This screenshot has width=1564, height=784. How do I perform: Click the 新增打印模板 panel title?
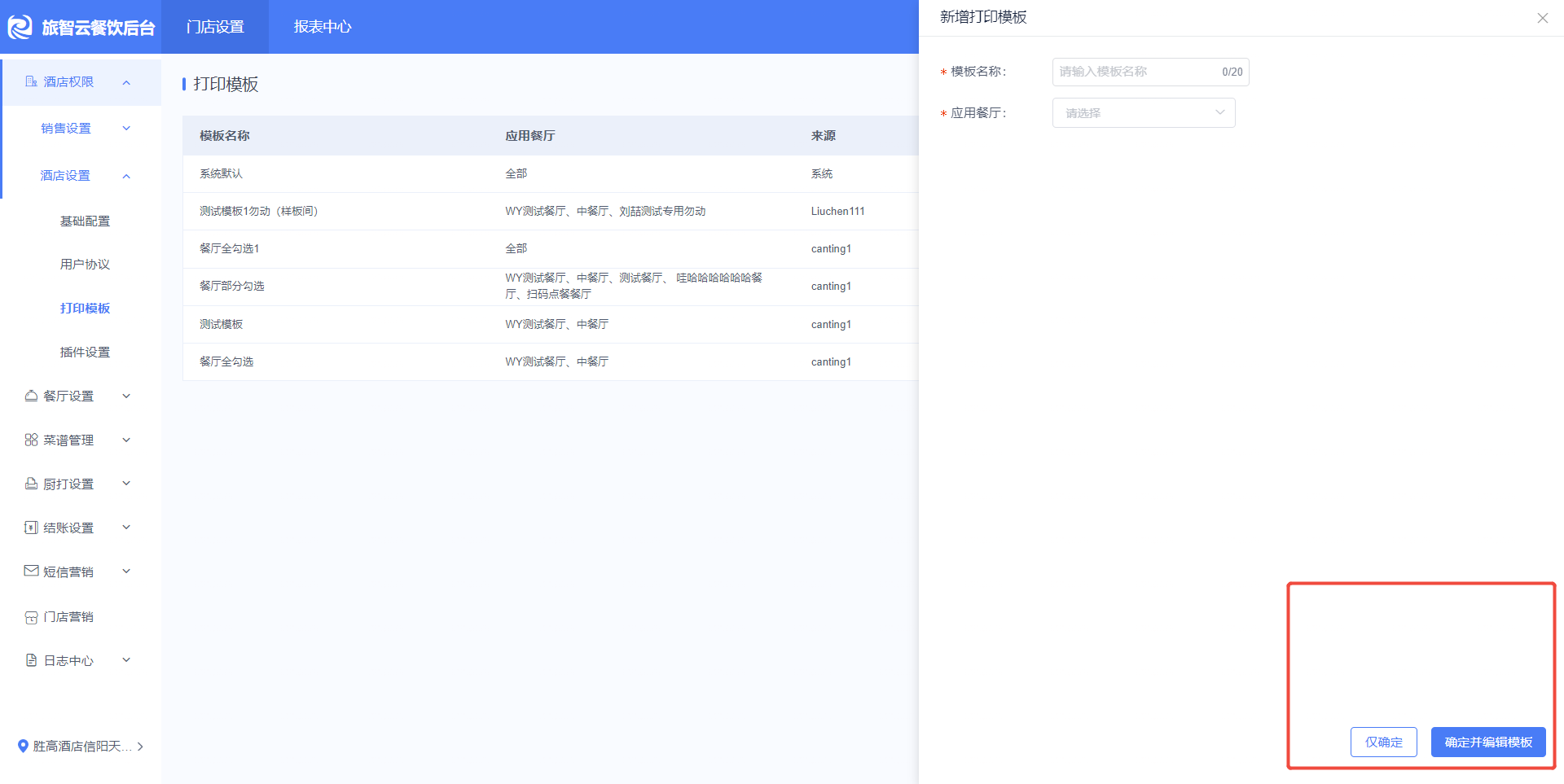pyautogui.click(x=983, y=17)
